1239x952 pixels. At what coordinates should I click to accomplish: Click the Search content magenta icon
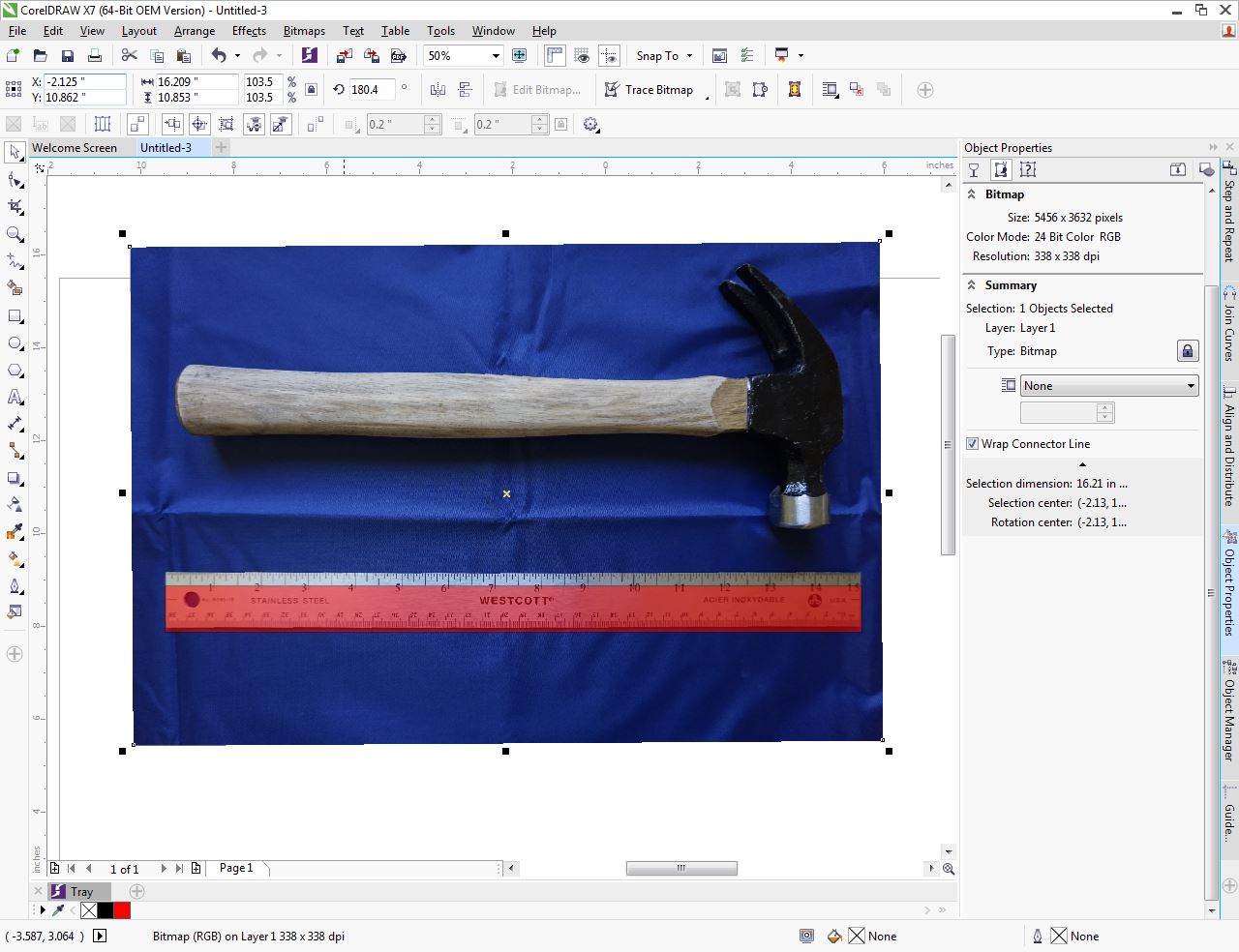coord(309,56)
